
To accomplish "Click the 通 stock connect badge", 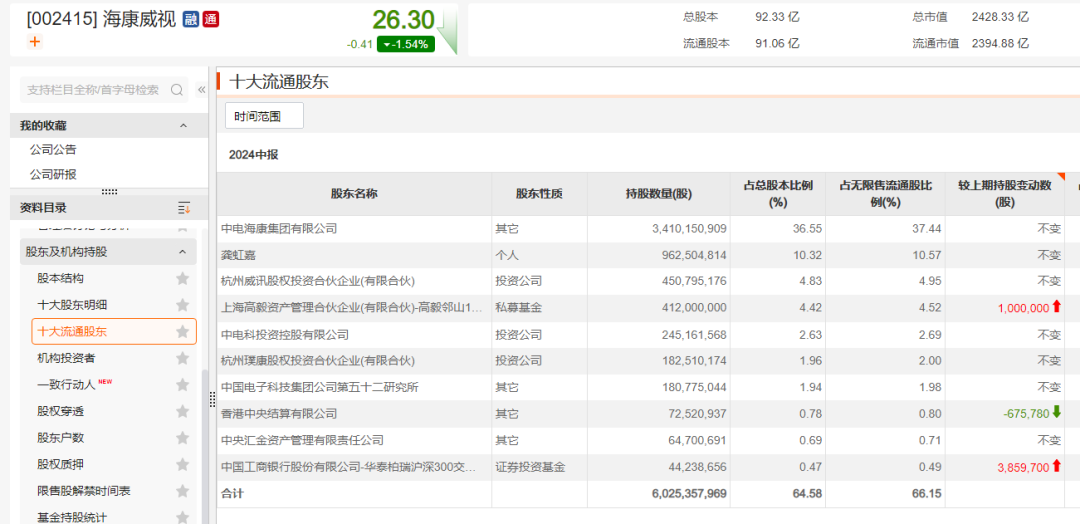I will tap(210, 19).
